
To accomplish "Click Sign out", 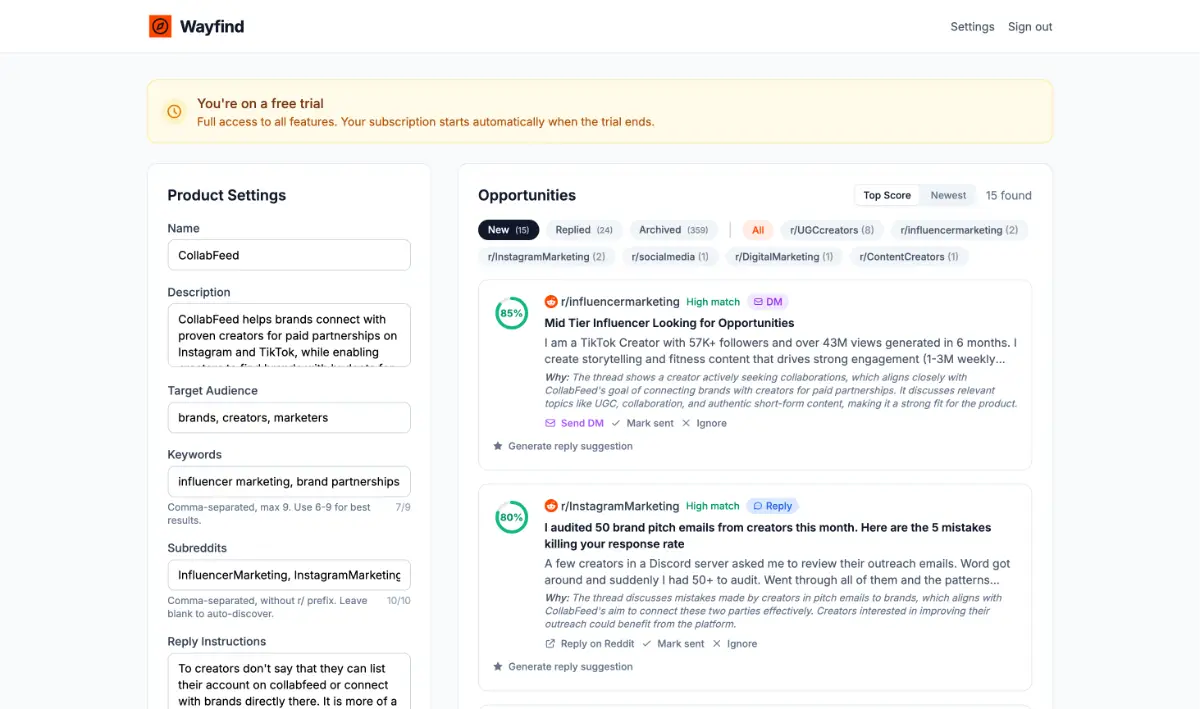I will [x=1030, y=27].
